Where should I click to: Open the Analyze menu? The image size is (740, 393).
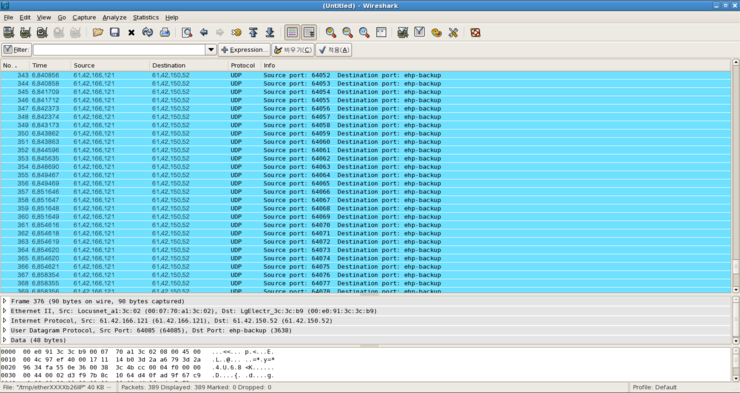tap(114, 17)
